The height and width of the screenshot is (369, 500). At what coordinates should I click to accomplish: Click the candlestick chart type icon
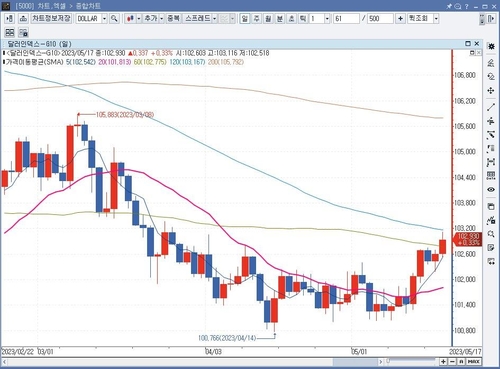pos(131,19)
